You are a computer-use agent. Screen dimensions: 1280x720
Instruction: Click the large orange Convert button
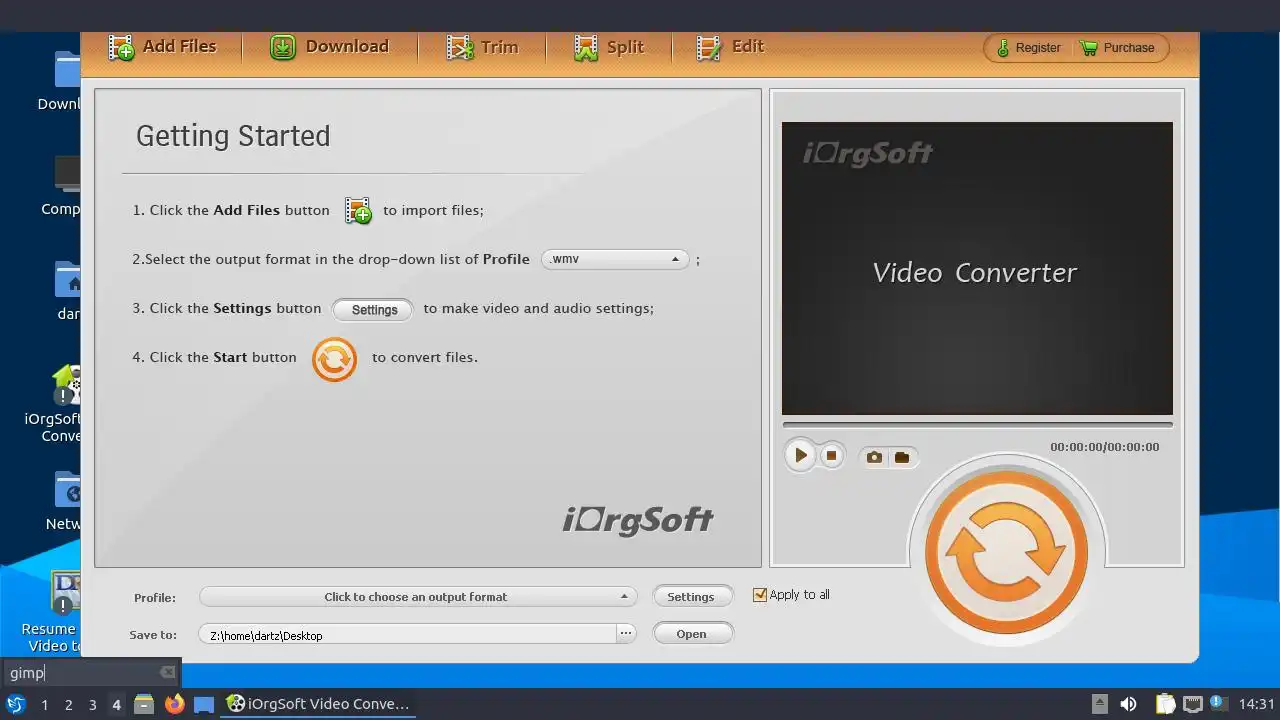1006,553
